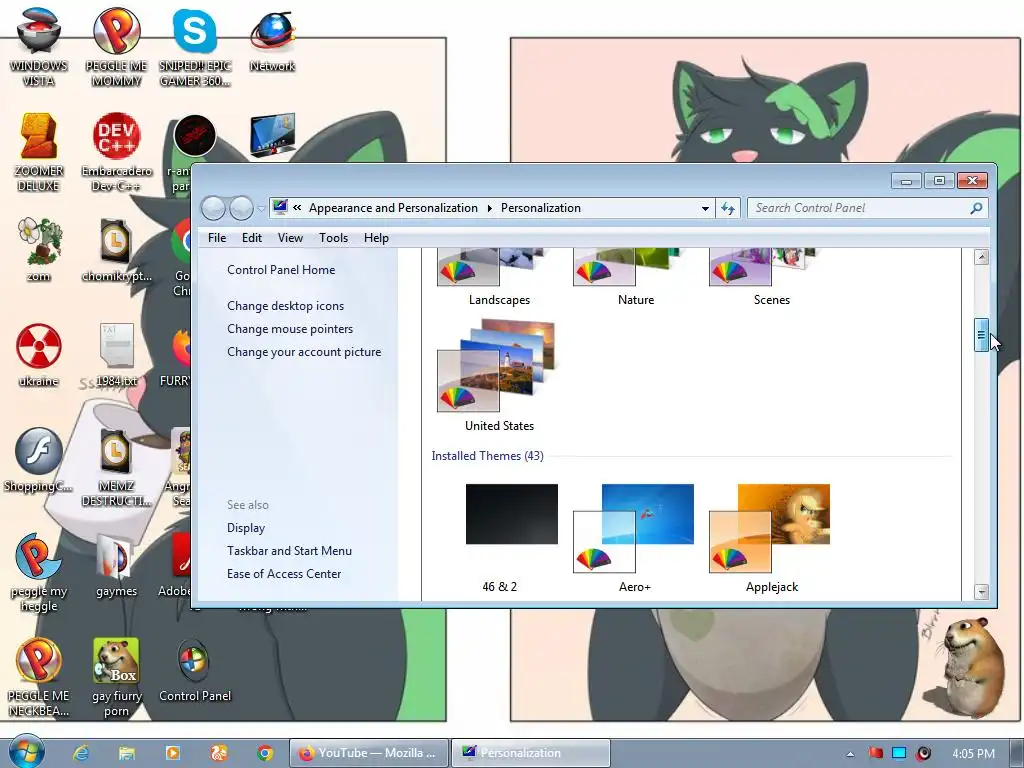Expand the double chevron breadcrumb in the address bar
This screenshot has width=1024, height=768.
click(297, 208)
